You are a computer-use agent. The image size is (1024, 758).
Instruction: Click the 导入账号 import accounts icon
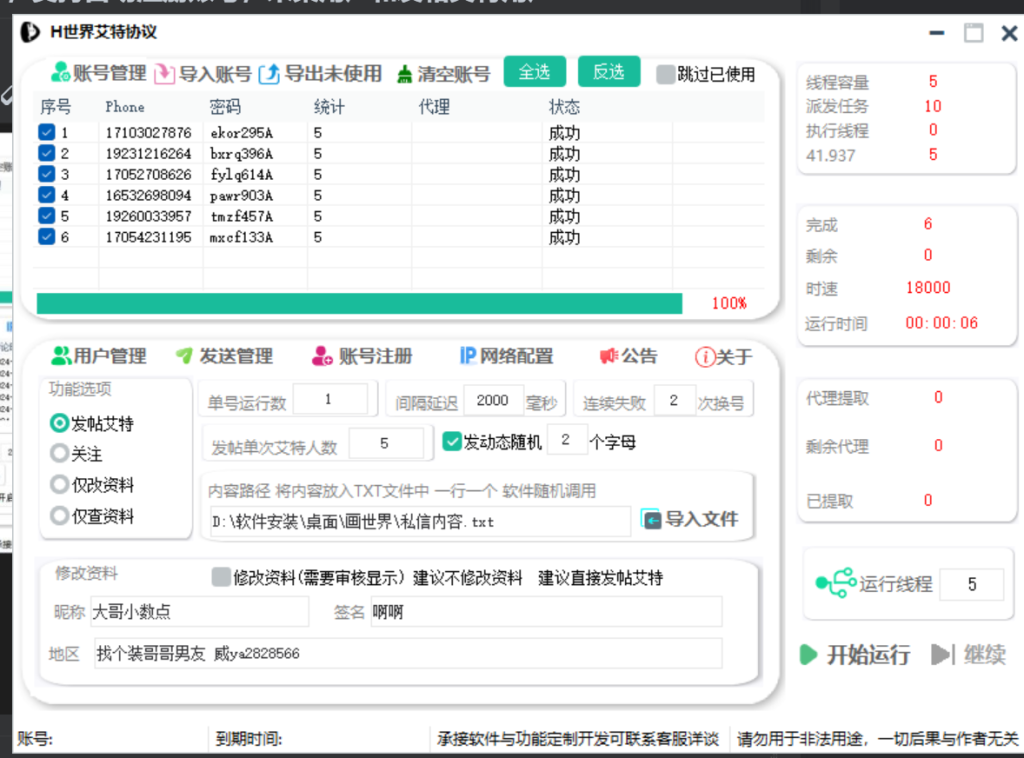167,73
